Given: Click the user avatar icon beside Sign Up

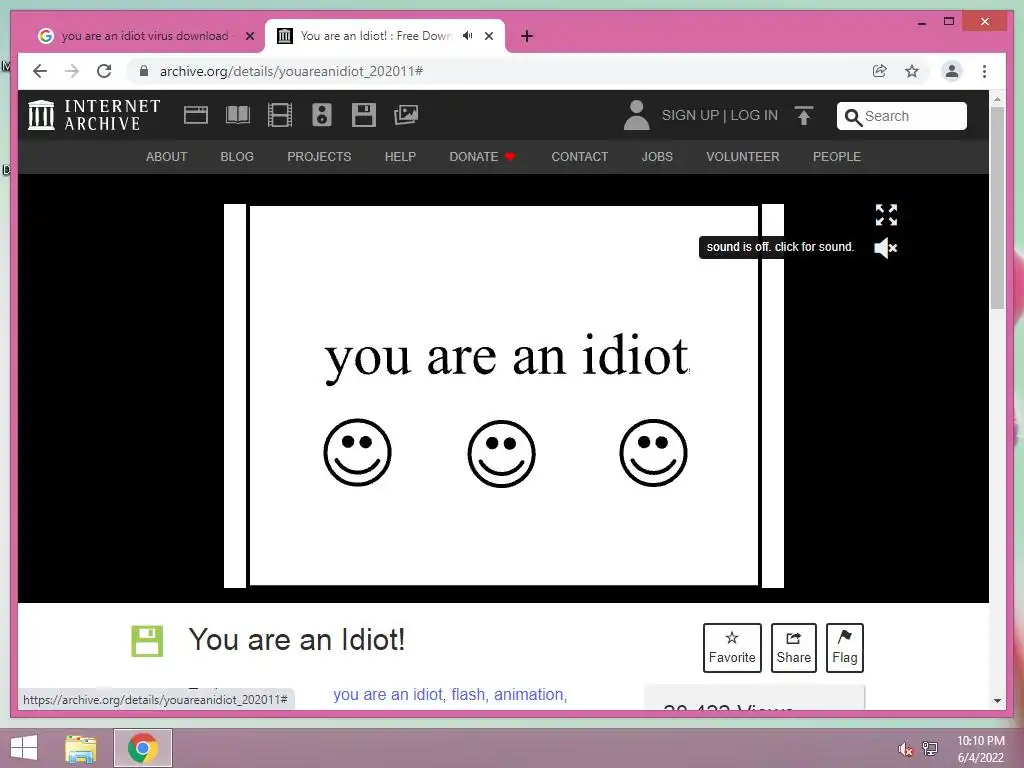Looking at the screenshot, I should coord(637,116).
